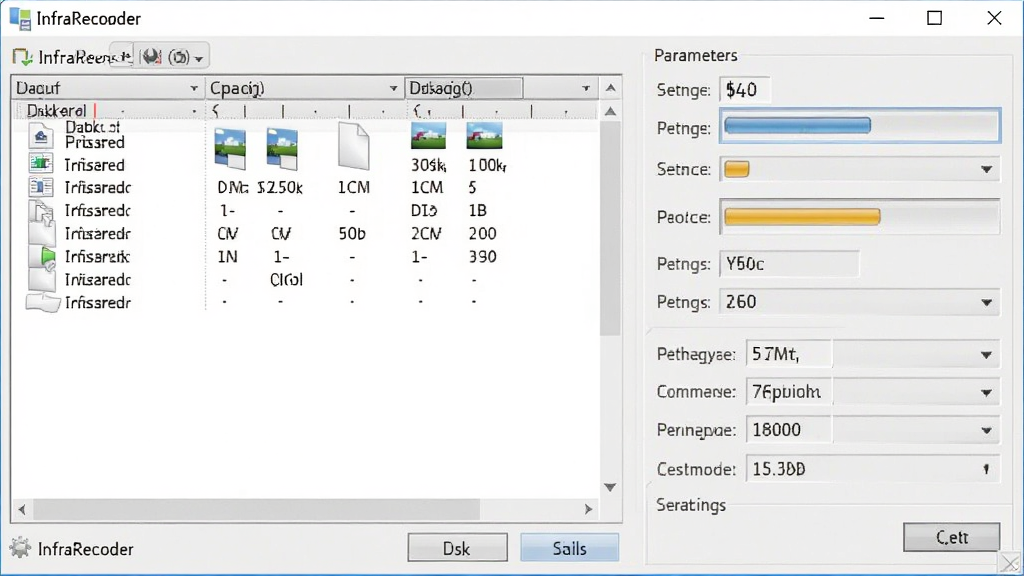Click the 57Mt, Pethagyae field value

[x=775, y=354]
